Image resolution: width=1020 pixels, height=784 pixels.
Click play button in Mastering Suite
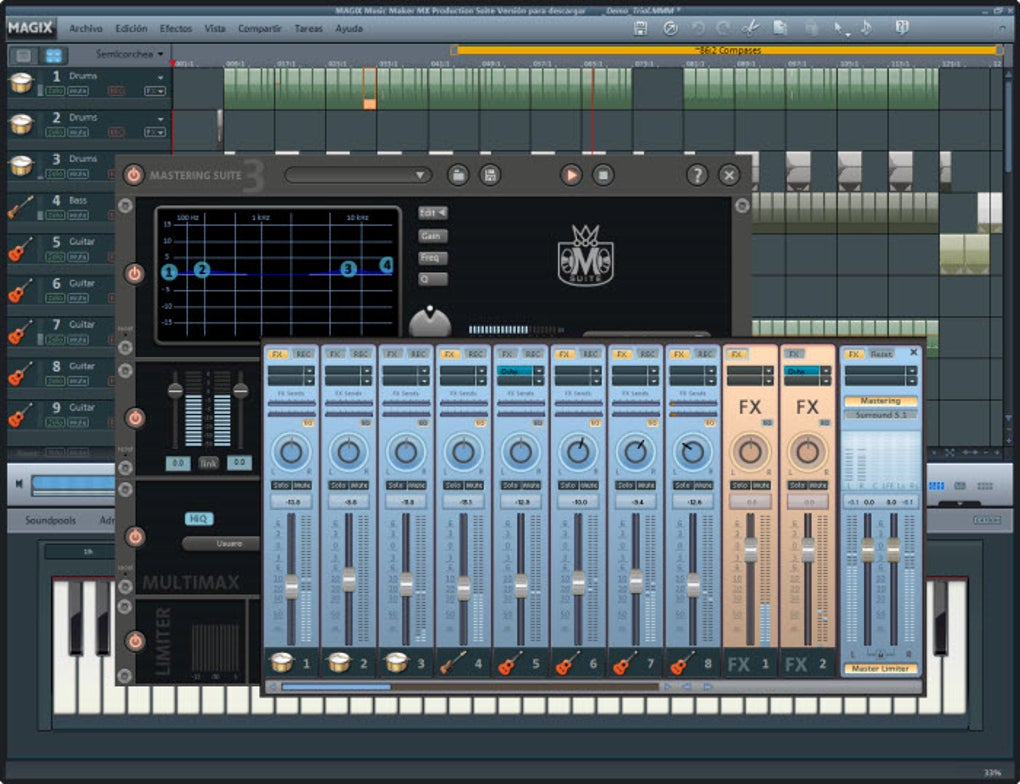click(571, 175)
